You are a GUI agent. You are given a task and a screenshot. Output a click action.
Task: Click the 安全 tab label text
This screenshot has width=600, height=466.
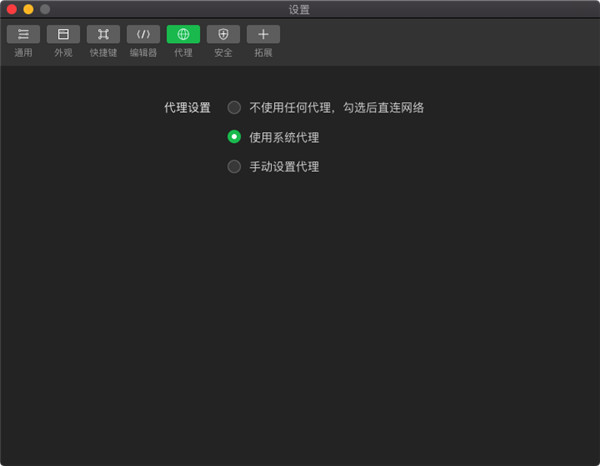[x=223, y=52]
